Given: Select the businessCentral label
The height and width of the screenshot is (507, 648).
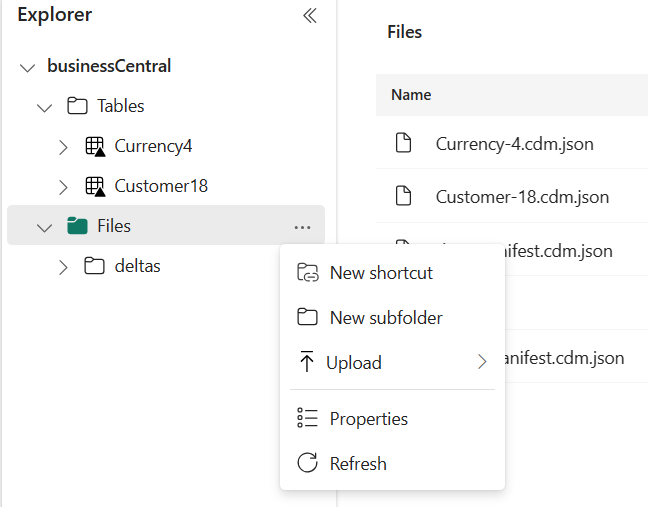Looking at the screenshot, I should click(109, 66).
